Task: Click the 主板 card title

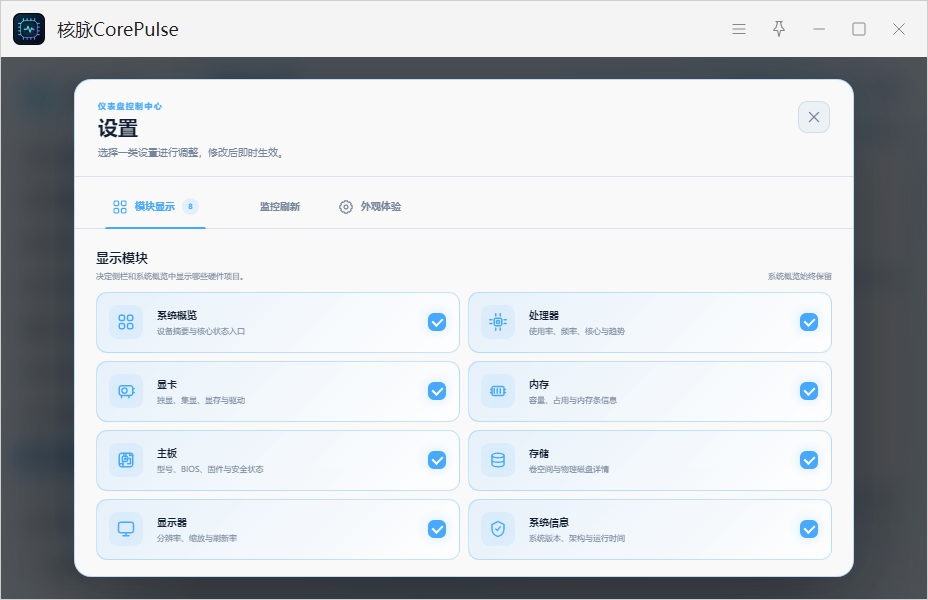Action: pyautogui.click(x=167, y=453)
